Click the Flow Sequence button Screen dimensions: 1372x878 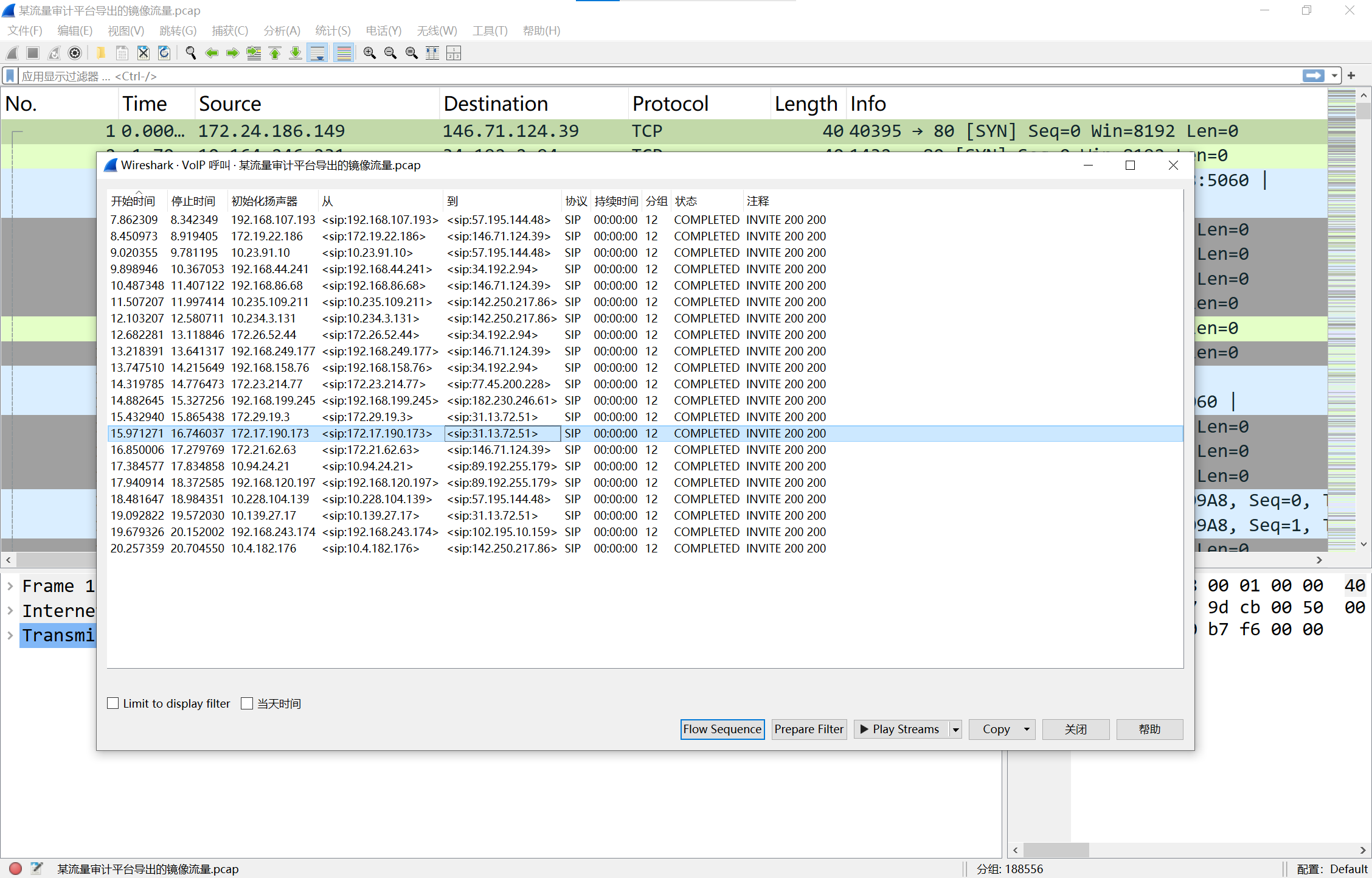722,729
